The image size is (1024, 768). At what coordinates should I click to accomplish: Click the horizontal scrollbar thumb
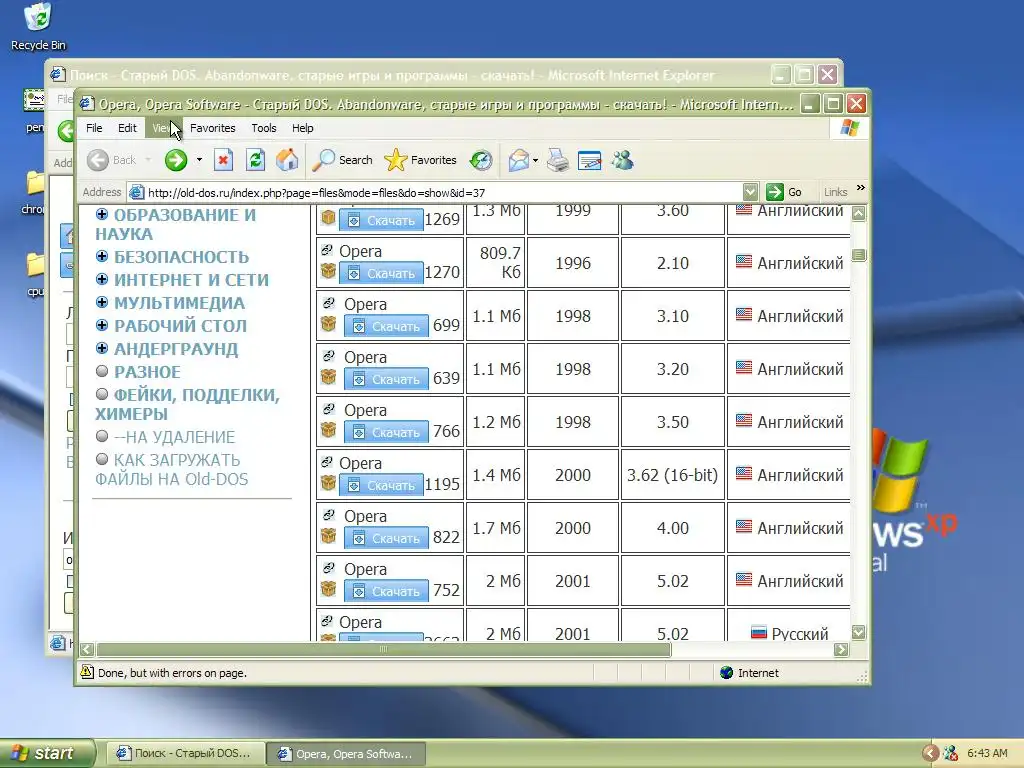[383, 649]
